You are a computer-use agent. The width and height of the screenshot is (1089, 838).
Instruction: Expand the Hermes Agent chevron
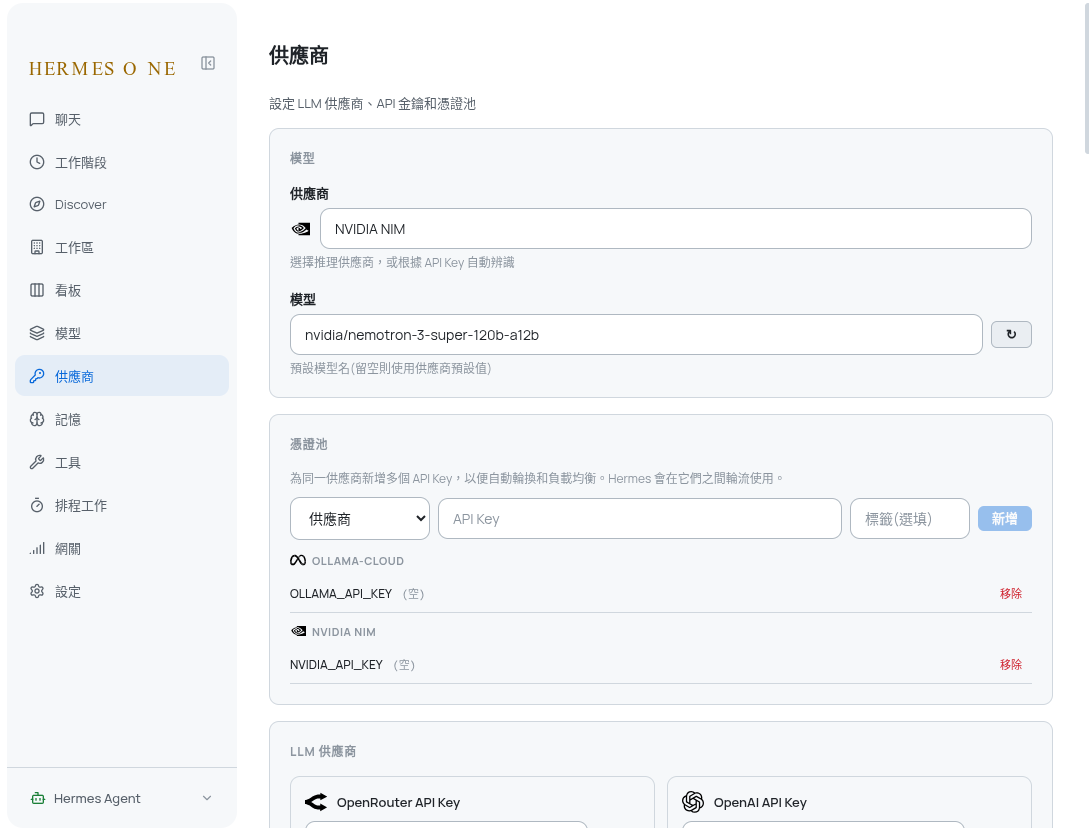pos(207,798)
